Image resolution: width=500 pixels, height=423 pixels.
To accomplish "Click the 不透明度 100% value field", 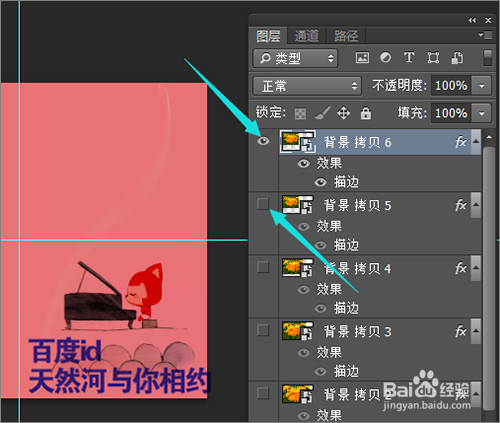I will tap(451, 86).
